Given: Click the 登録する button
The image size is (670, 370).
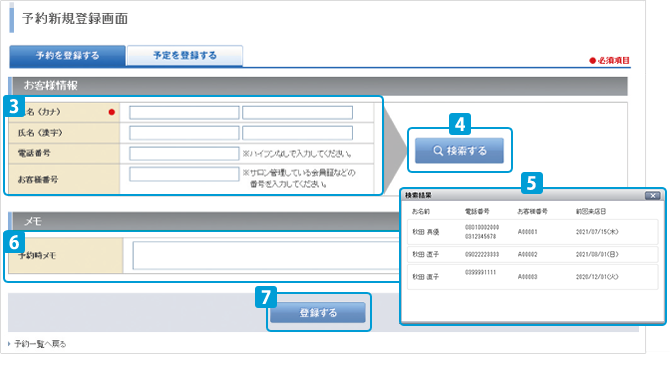Looking at the screenshot, I should pos(318,313).
